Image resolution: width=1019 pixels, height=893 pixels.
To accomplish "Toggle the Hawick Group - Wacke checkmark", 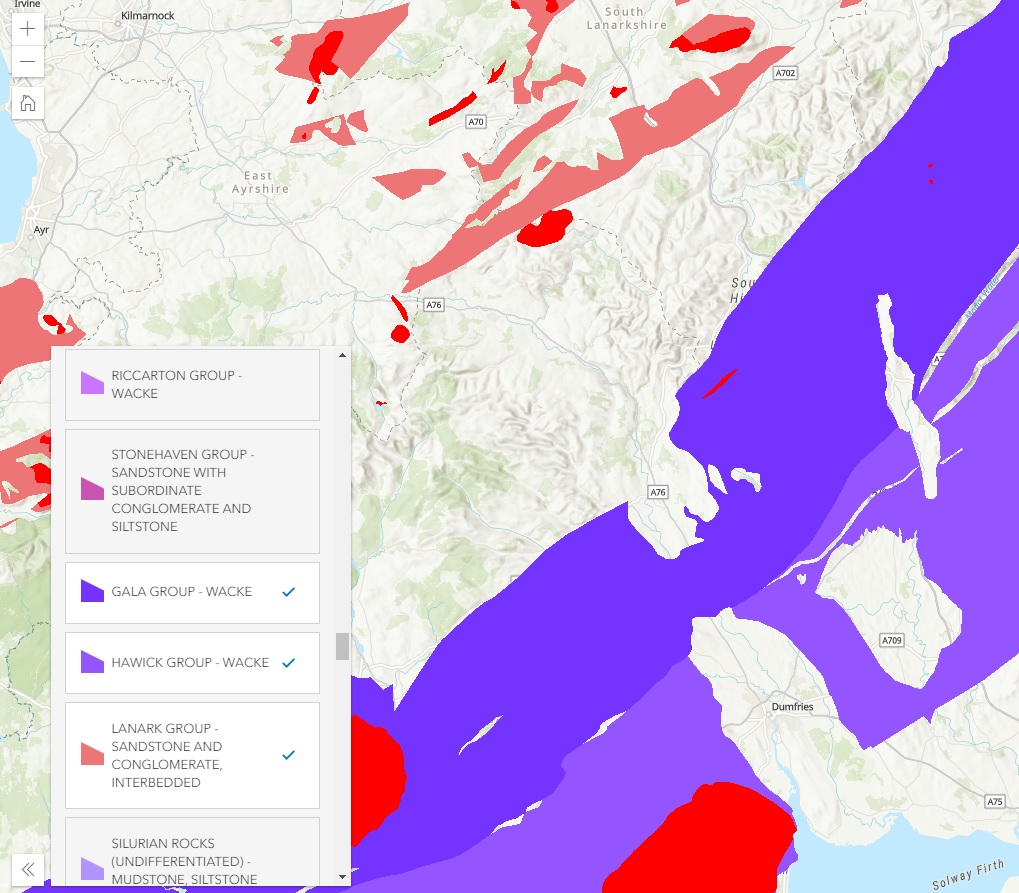I will pyautogui.click(x=289, y=662).
